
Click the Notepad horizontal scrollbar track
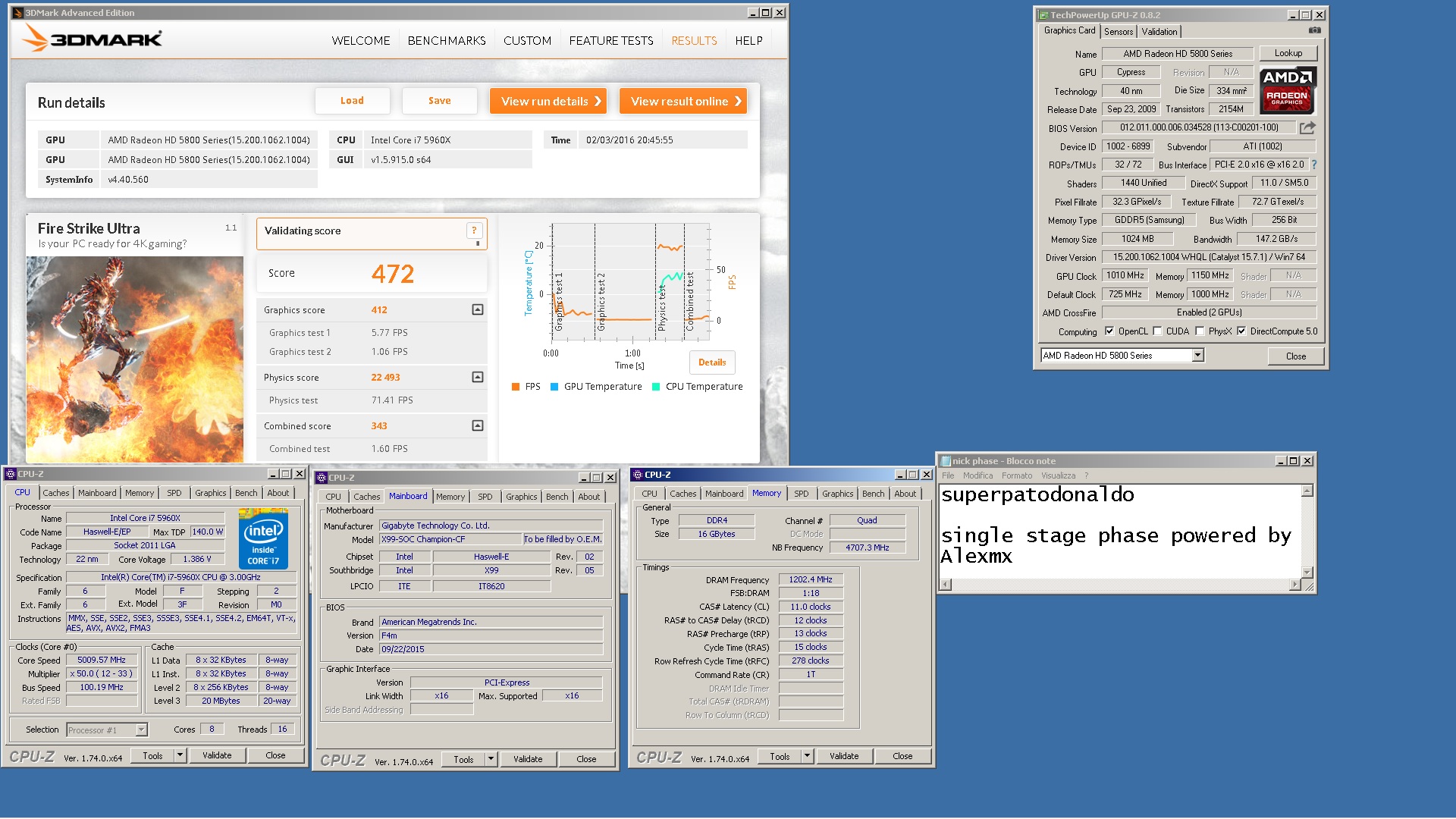click(x=1120, y=585)
